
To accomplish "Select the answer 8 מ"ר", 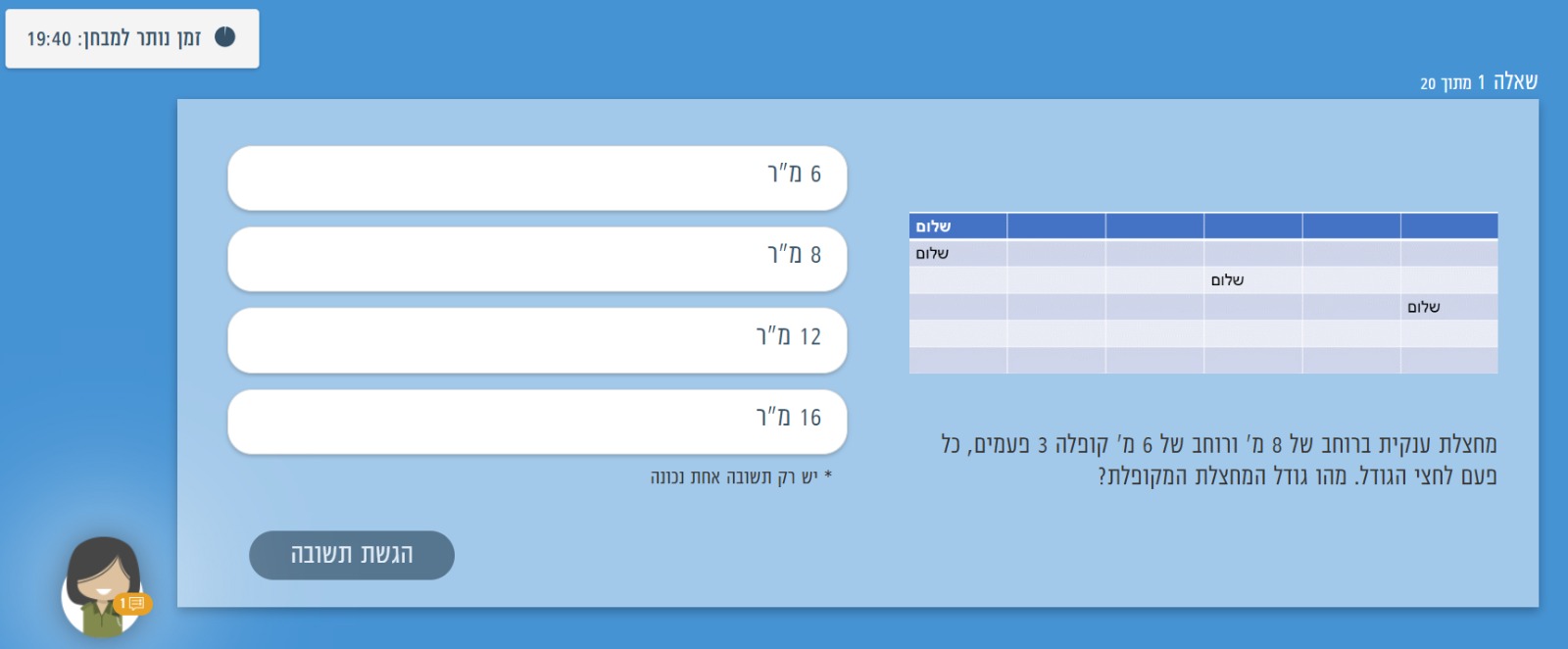I will click(x=537, y=259).
